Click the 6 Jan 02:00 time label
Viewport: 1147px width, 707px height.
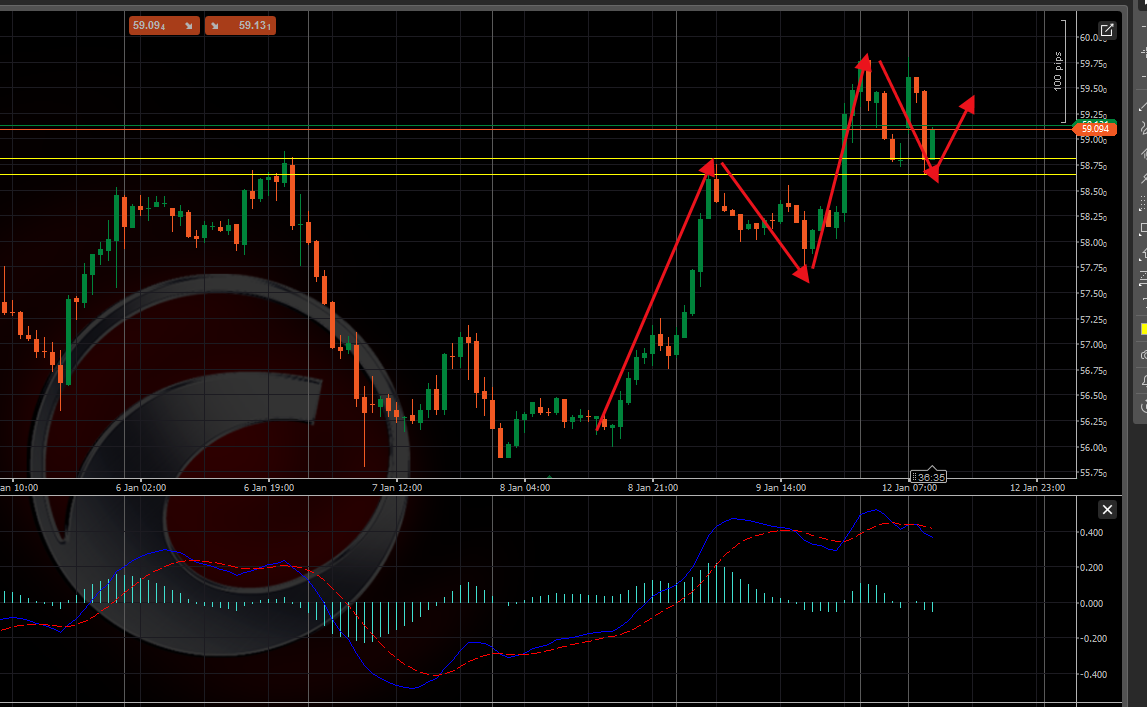(140, 488)
